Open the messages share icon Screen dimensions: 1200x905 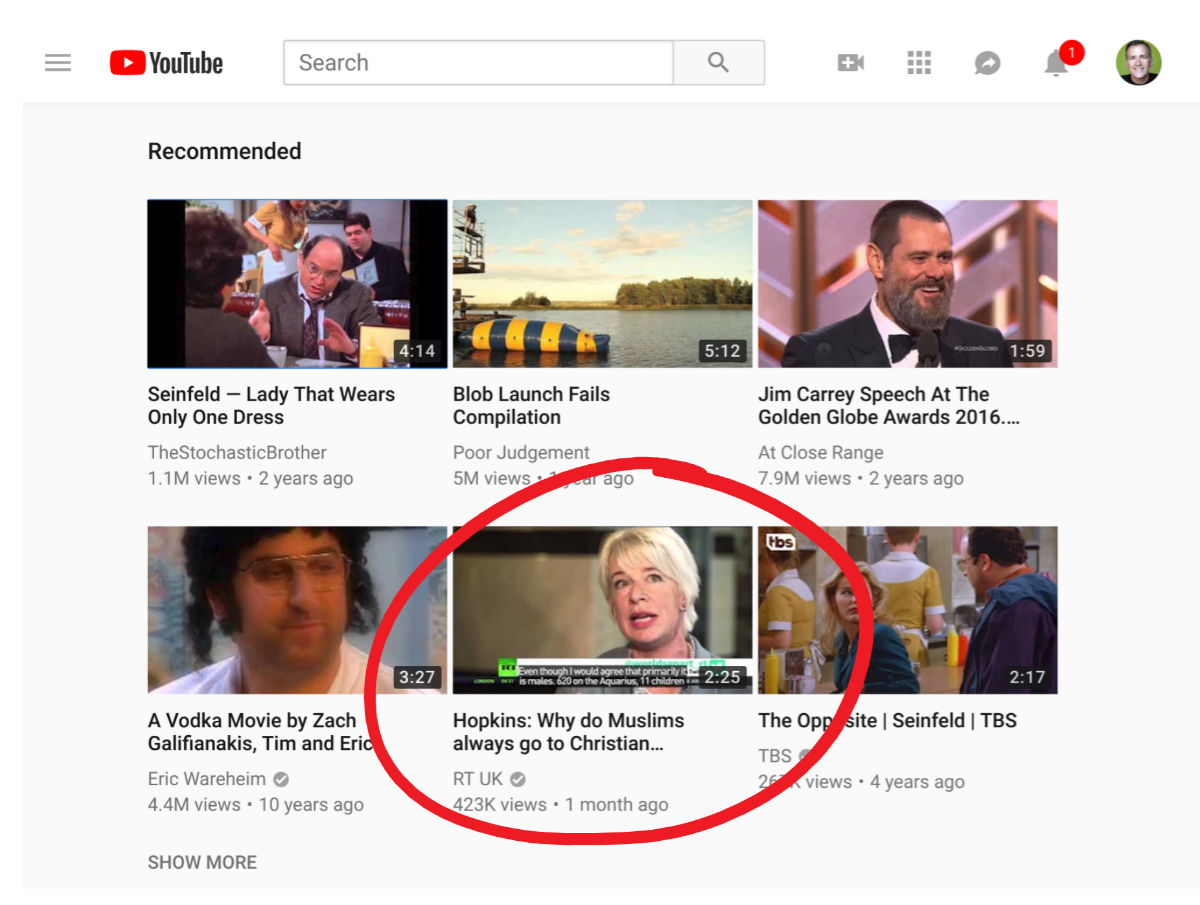coord(987,64)
